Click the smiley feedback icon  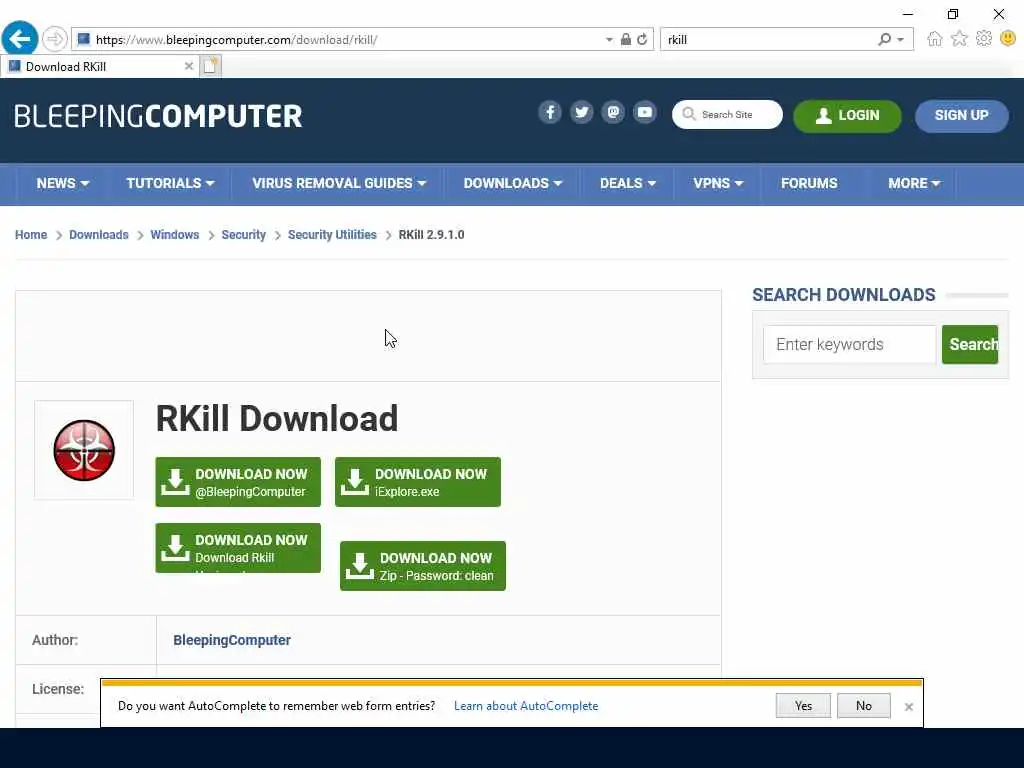(x=1008, y=39)
